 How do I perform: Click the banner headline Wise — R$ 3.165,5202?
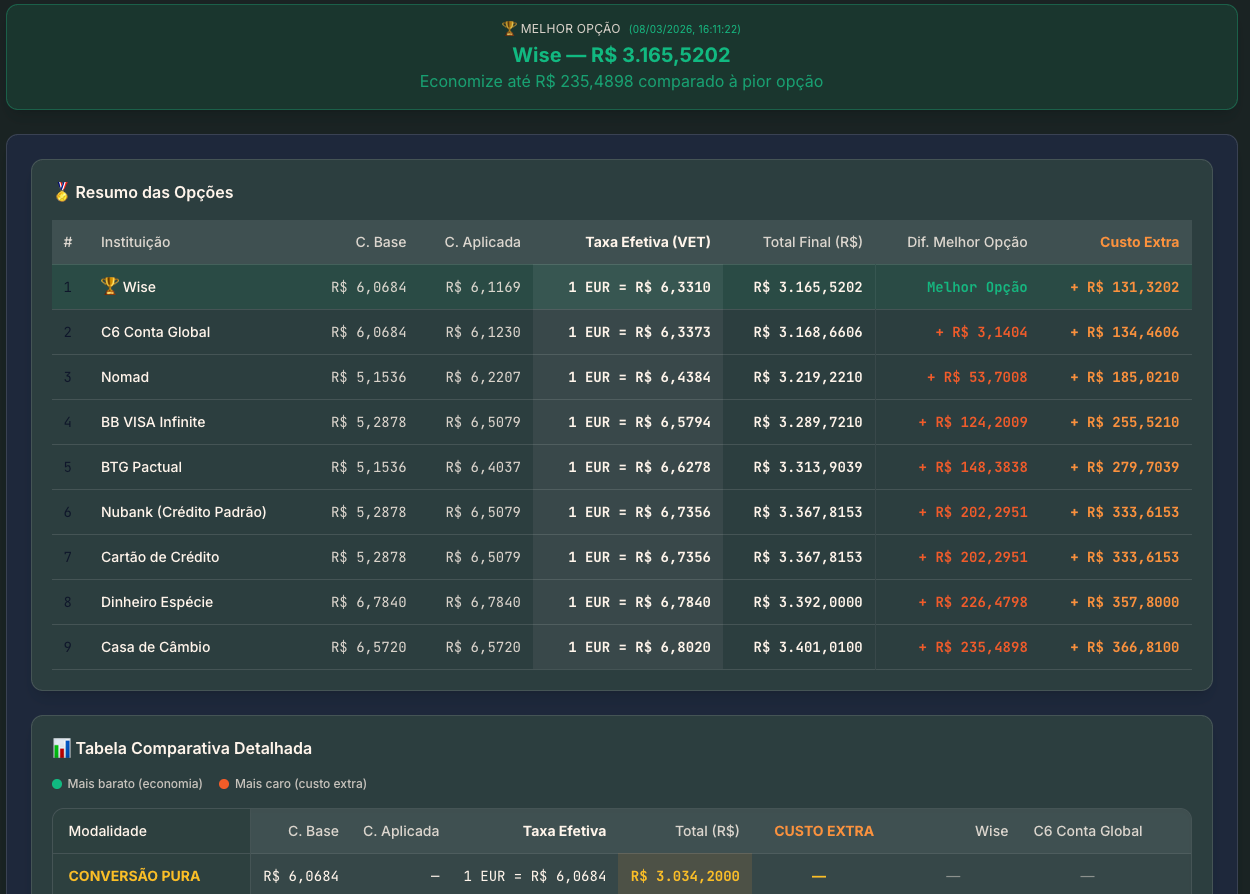pyautogui.click(x=621, y=55)
